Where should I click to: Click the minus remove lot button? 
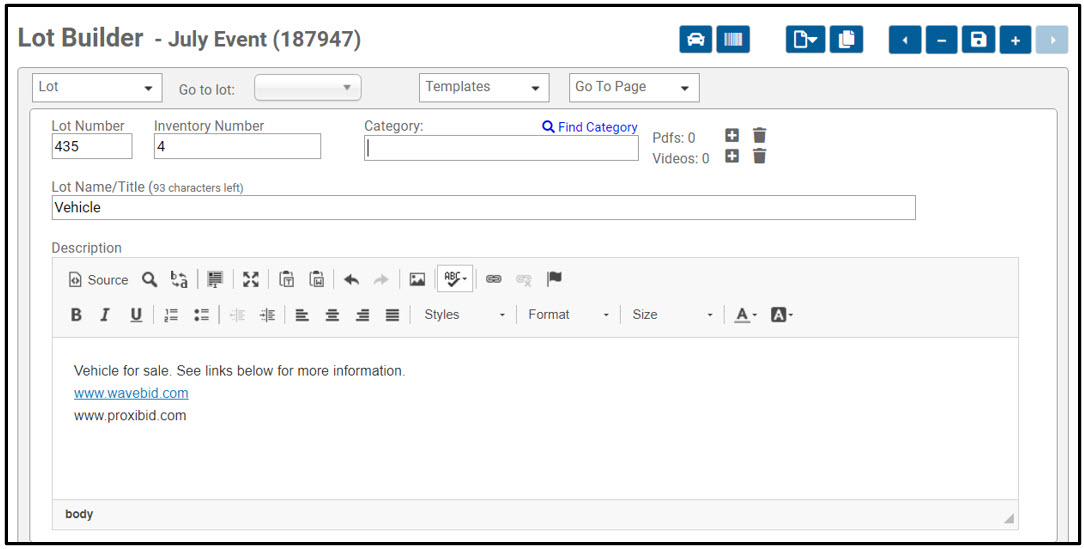942,40
